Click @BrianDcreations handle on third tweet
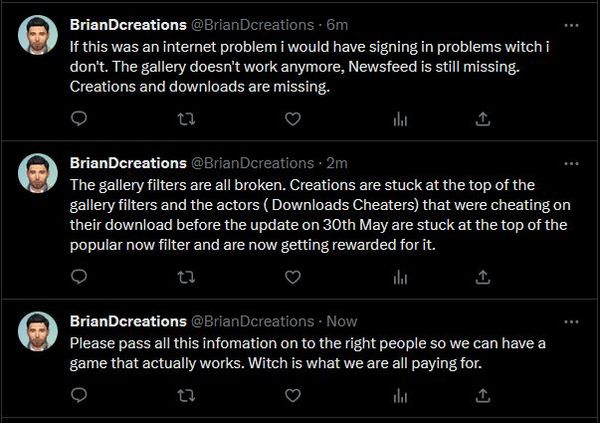Screen dimensions: 600x423 tap(252, 322)
